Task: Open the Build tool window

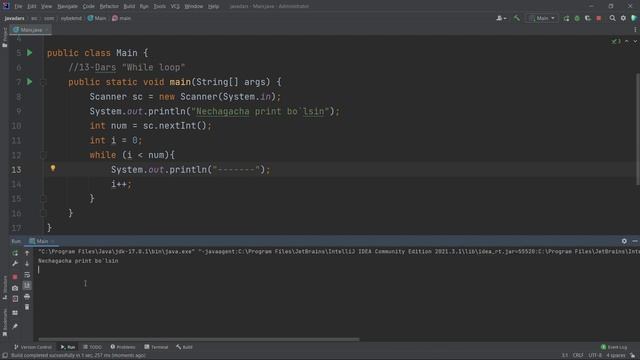Action: point(184,347)
